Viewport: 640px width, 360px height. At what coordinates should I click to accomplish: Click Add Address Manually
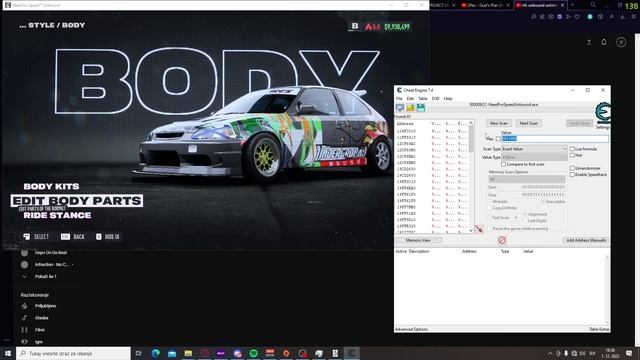point(586,240)
